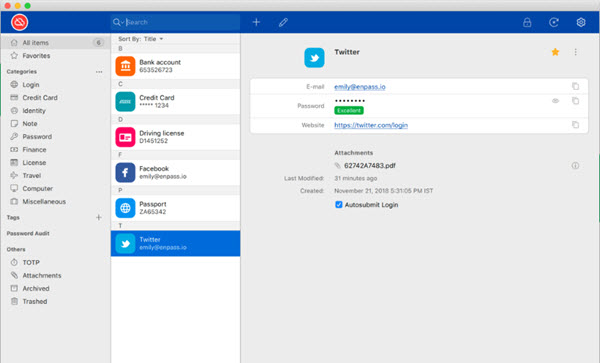Toggle the favorite star for Twitter

click(x=555, y=52)
